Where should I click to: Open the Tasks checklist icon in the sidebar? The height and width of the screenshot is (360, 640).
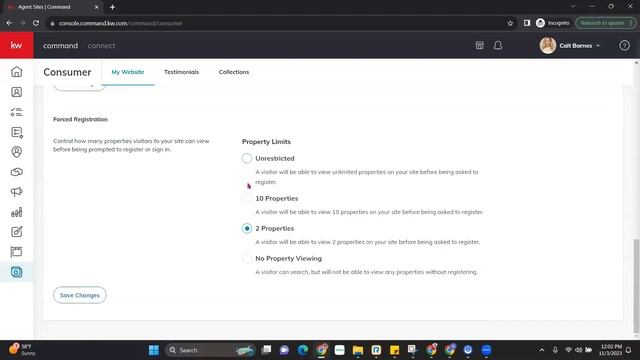coord(16,112)
